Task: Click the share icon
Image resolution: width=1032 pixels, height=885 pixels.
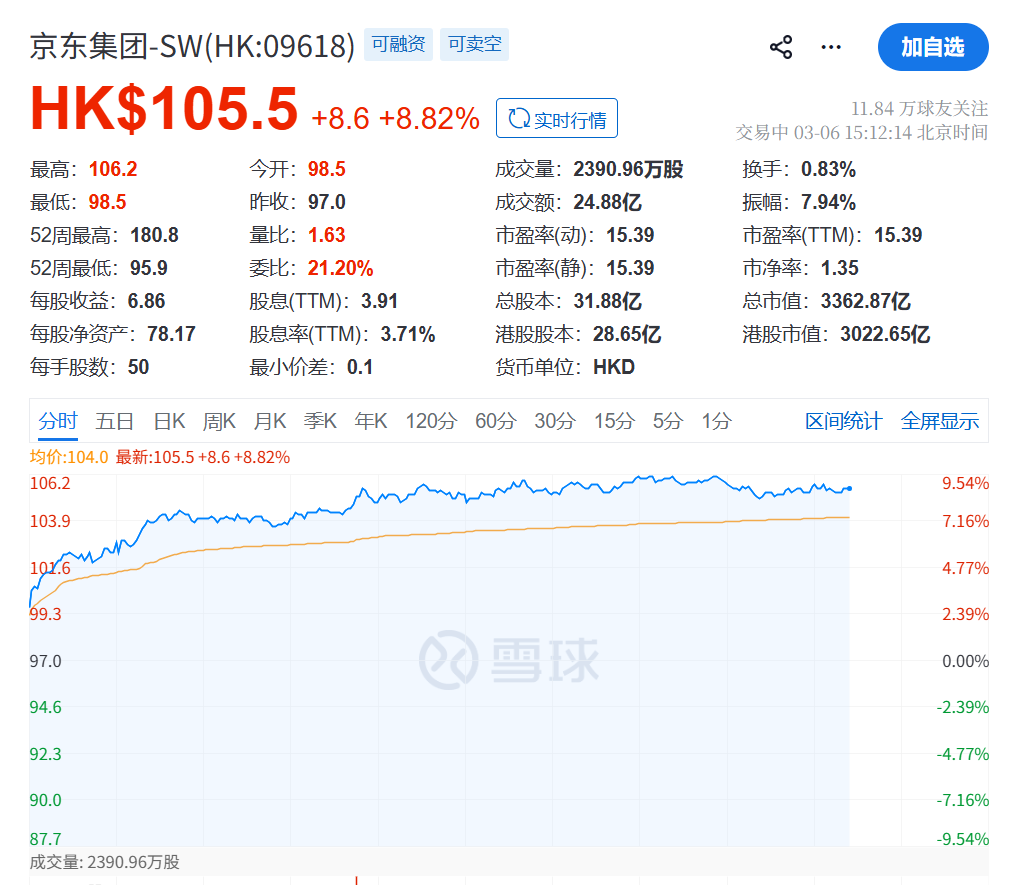Action: pos(781,47)
